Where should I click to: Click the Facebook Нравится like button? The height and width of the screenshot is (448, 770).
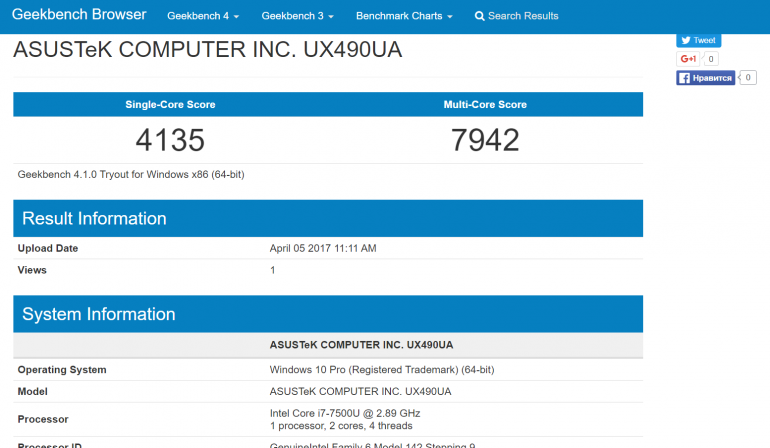click(705, 78)
